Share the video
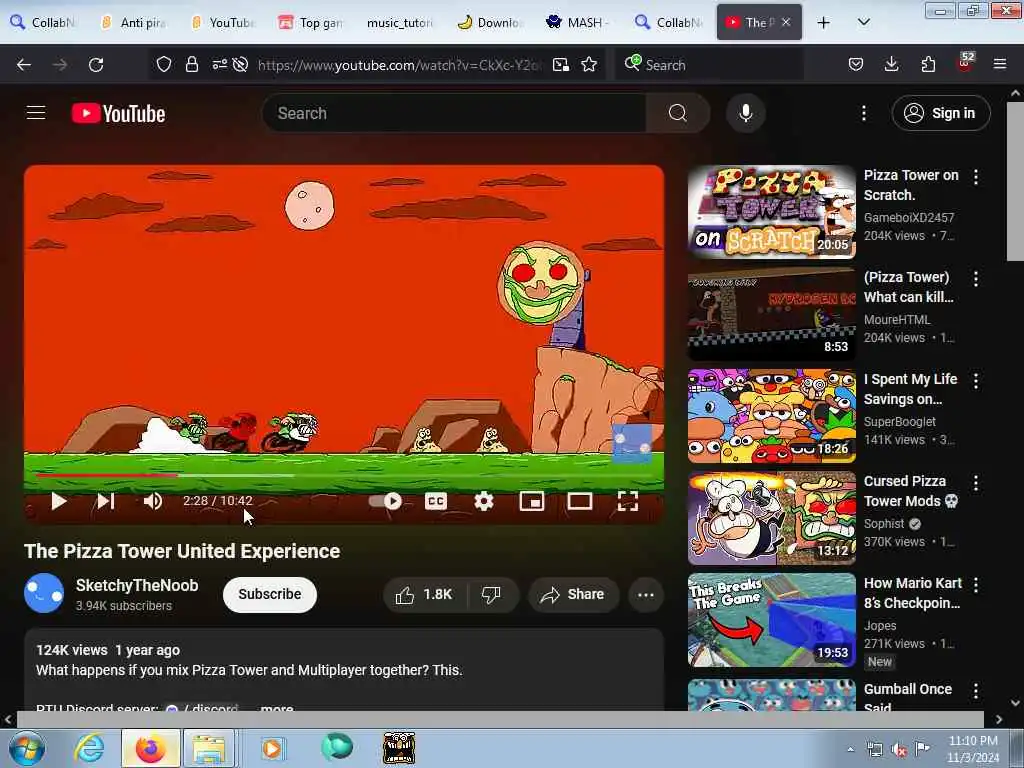The image size is (1024, 768). (x=573, y=594)
